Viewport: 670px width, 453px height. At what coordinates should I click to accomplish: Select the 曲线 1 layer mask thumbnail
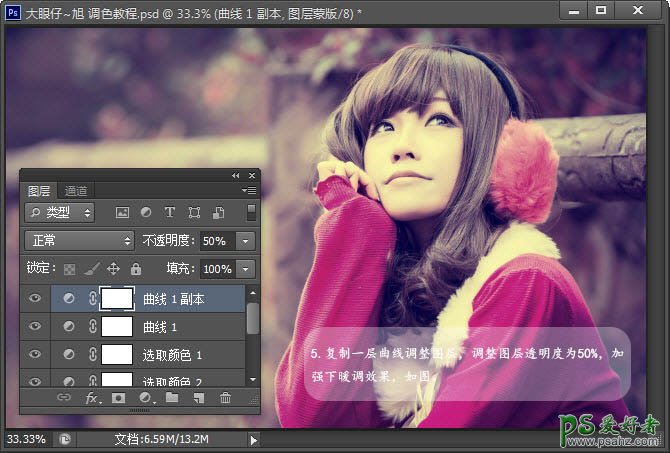click(x=117, y=326)
